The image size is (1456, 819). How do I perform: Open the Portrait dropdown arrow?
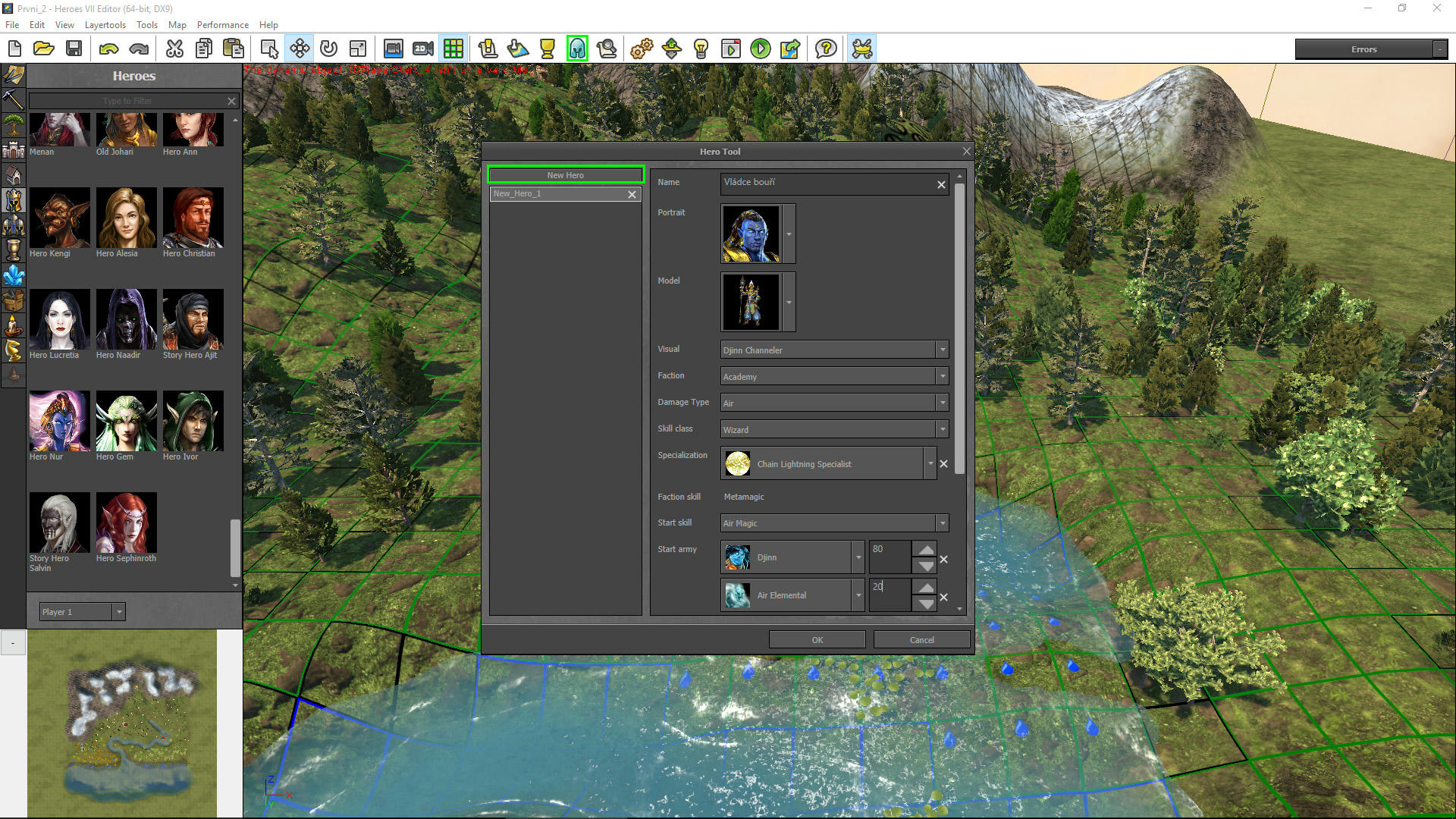point(789,234)
